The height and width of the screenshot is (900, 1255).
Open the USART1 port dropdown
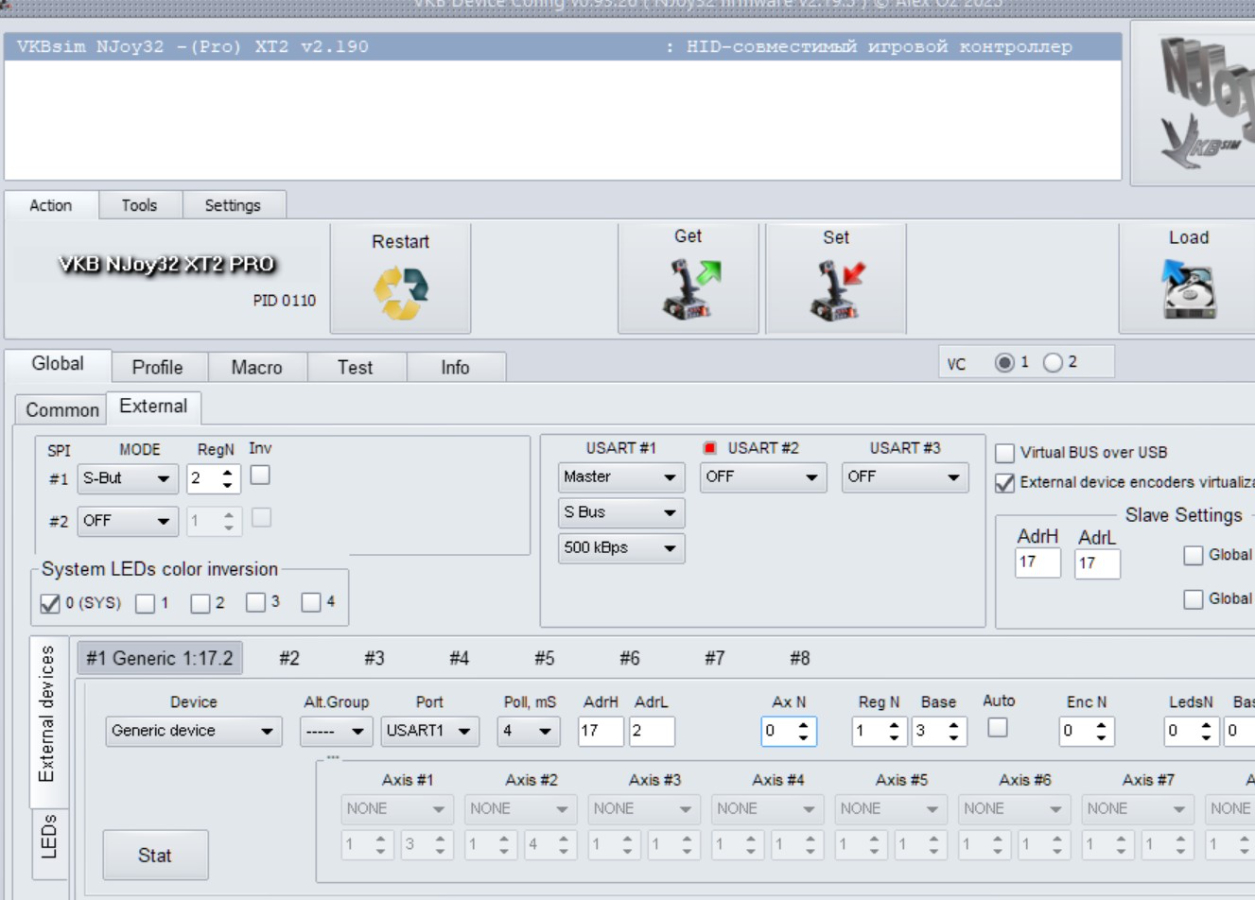tap(429, 731)
